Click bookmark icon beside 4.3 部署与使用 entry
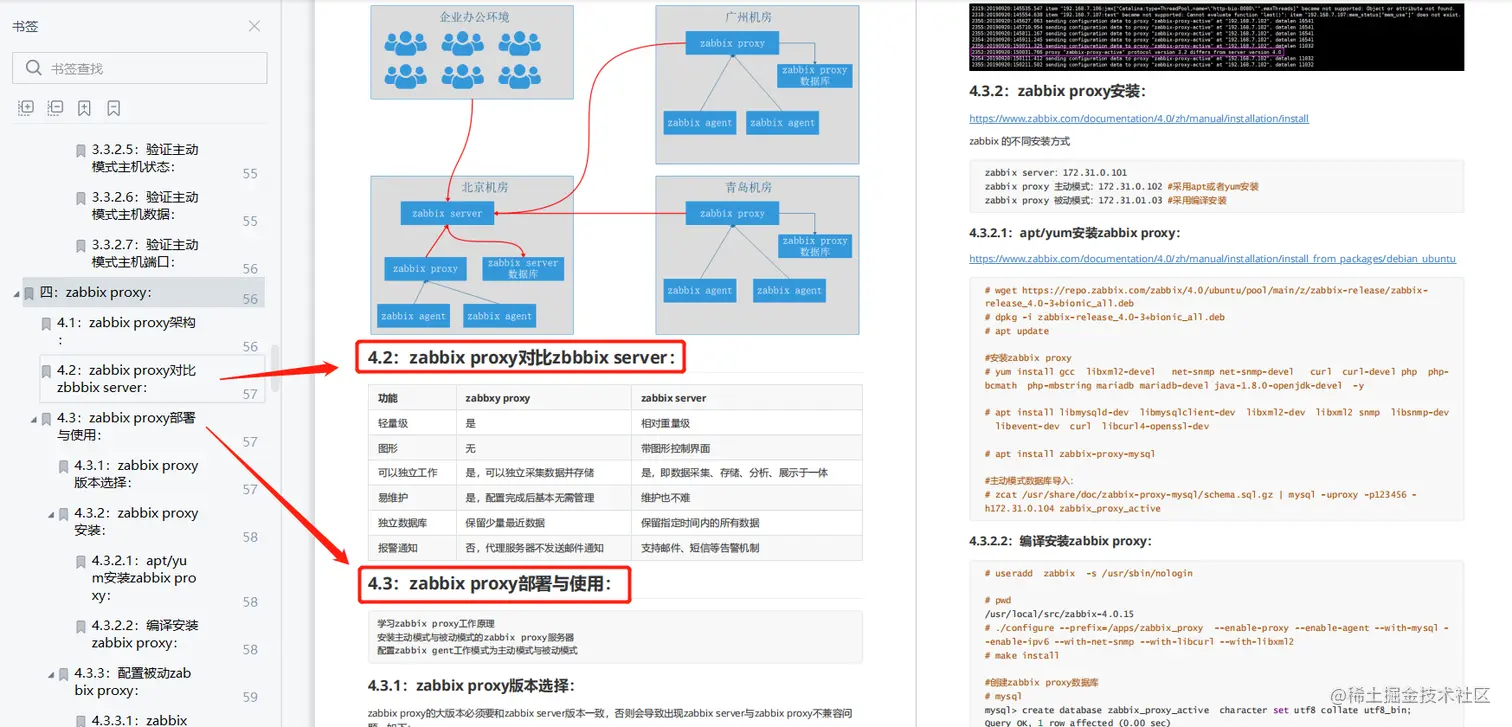 pyautogui.click(x=46, y=419)
